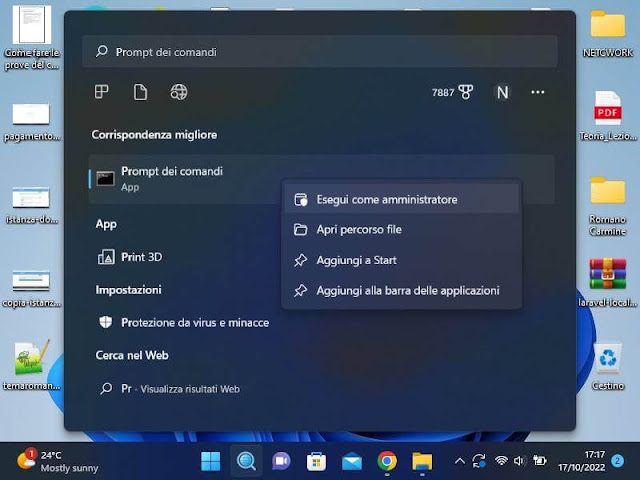
Task: Open the Wi-Fi network tray icon
Action: coord(501,461)
